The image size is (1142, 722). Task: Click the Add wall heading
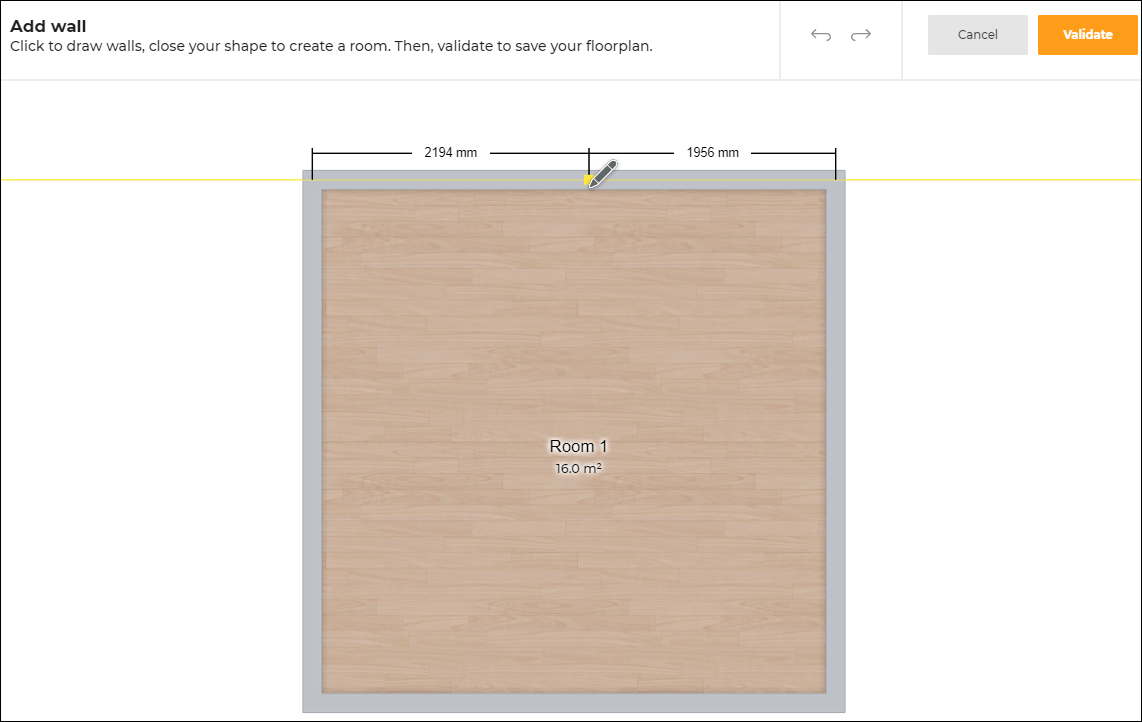pyautogui.click(x=48, y=26)
